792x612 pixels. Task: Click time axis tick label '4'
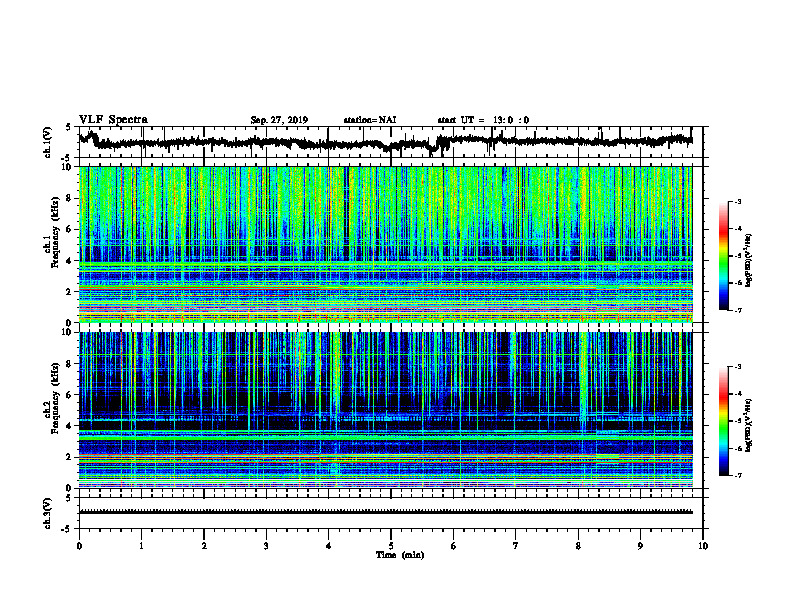329,546
